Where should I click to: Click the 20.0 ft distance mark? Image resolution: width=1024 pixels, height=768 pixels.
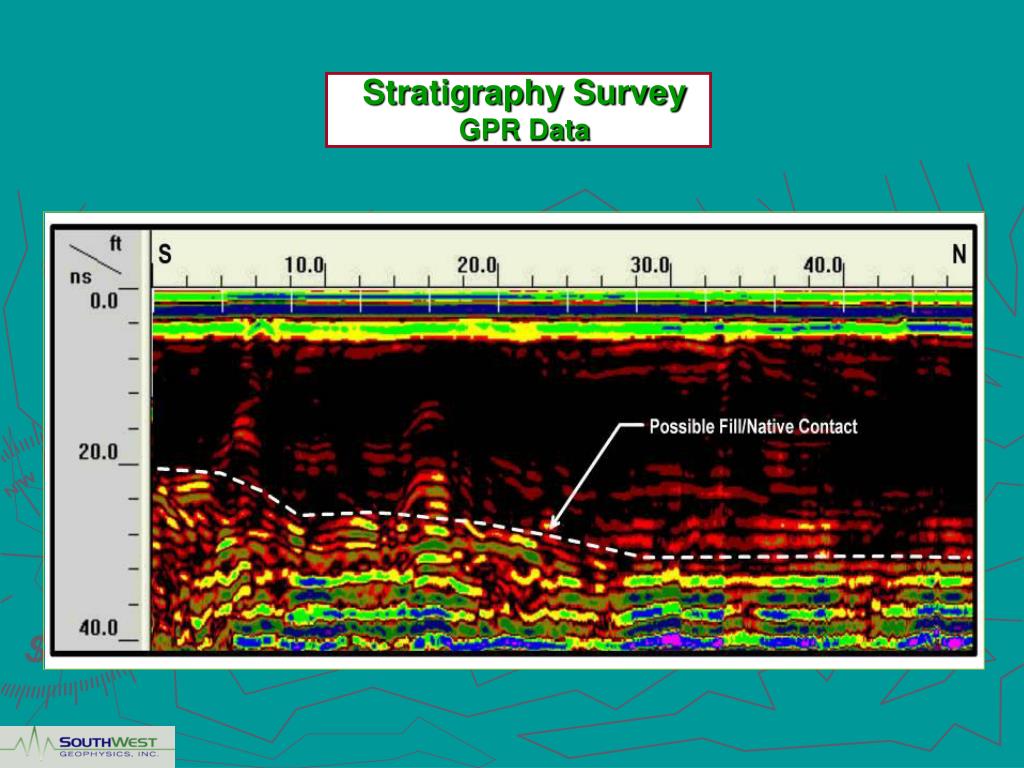(477, 265)
